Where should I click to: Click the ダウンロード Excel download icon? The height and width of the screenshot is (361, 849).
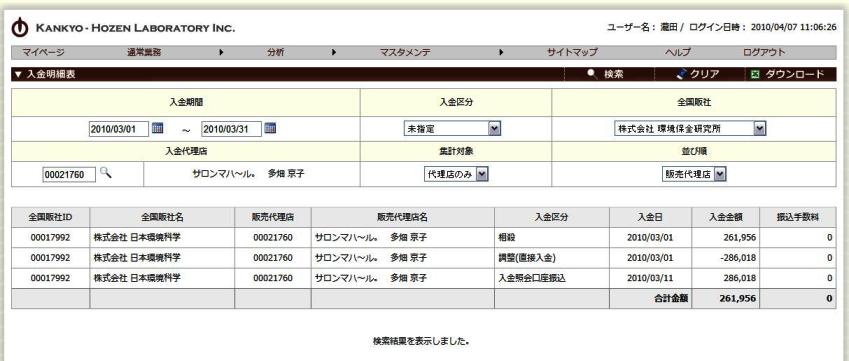tap(755, 75)
